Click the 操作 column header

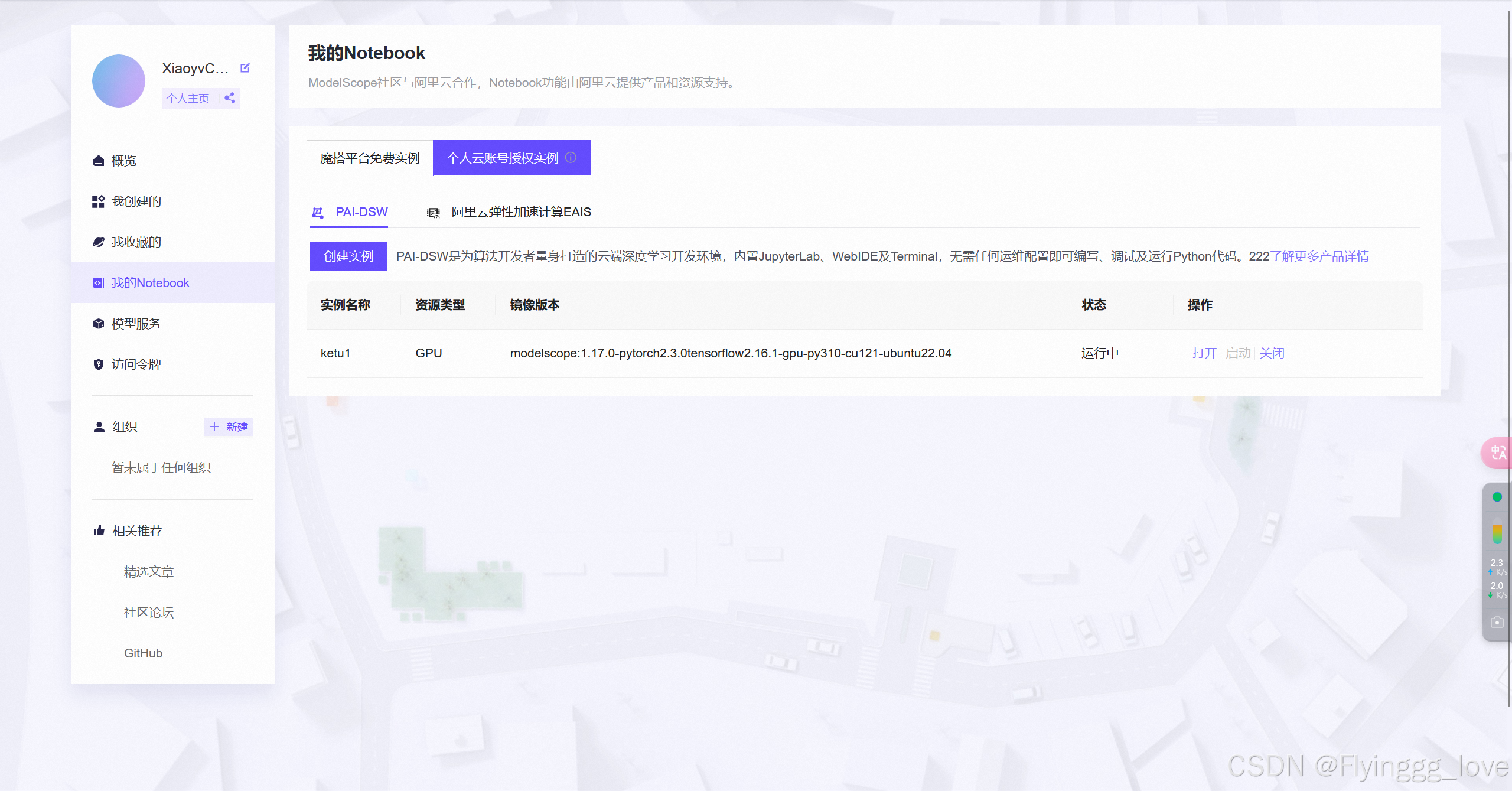tap(1200, 305)
